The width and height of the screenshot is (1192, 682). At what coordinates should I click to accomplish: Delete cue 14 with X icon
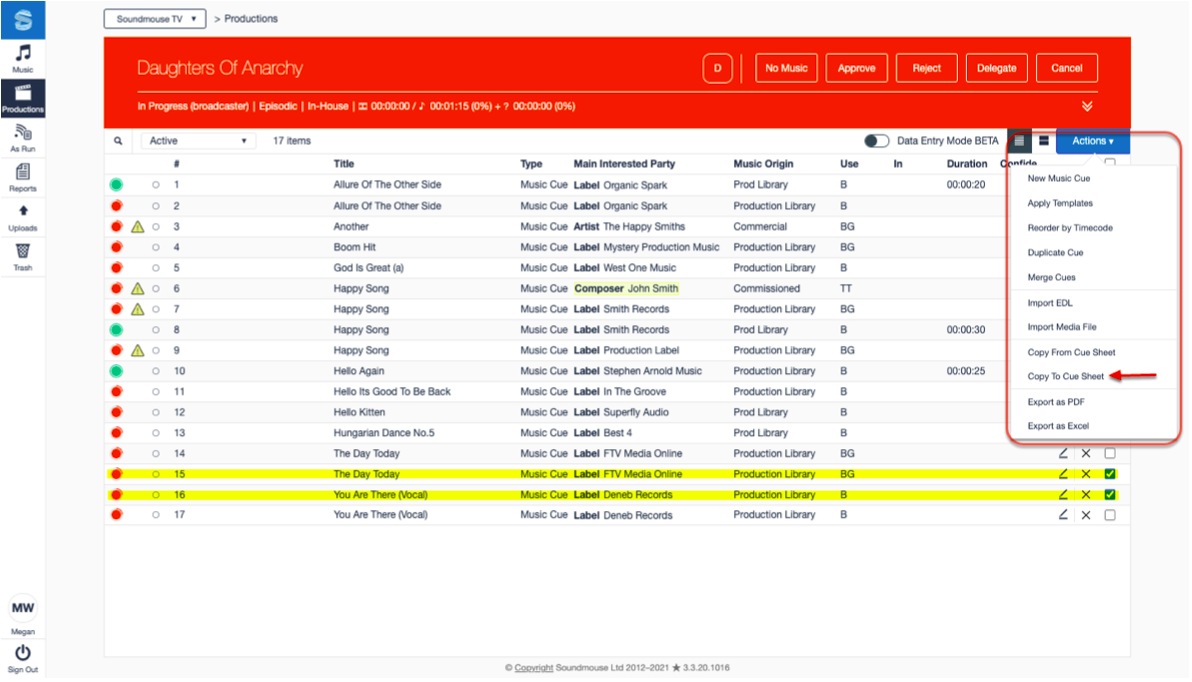pos(1086,453)
